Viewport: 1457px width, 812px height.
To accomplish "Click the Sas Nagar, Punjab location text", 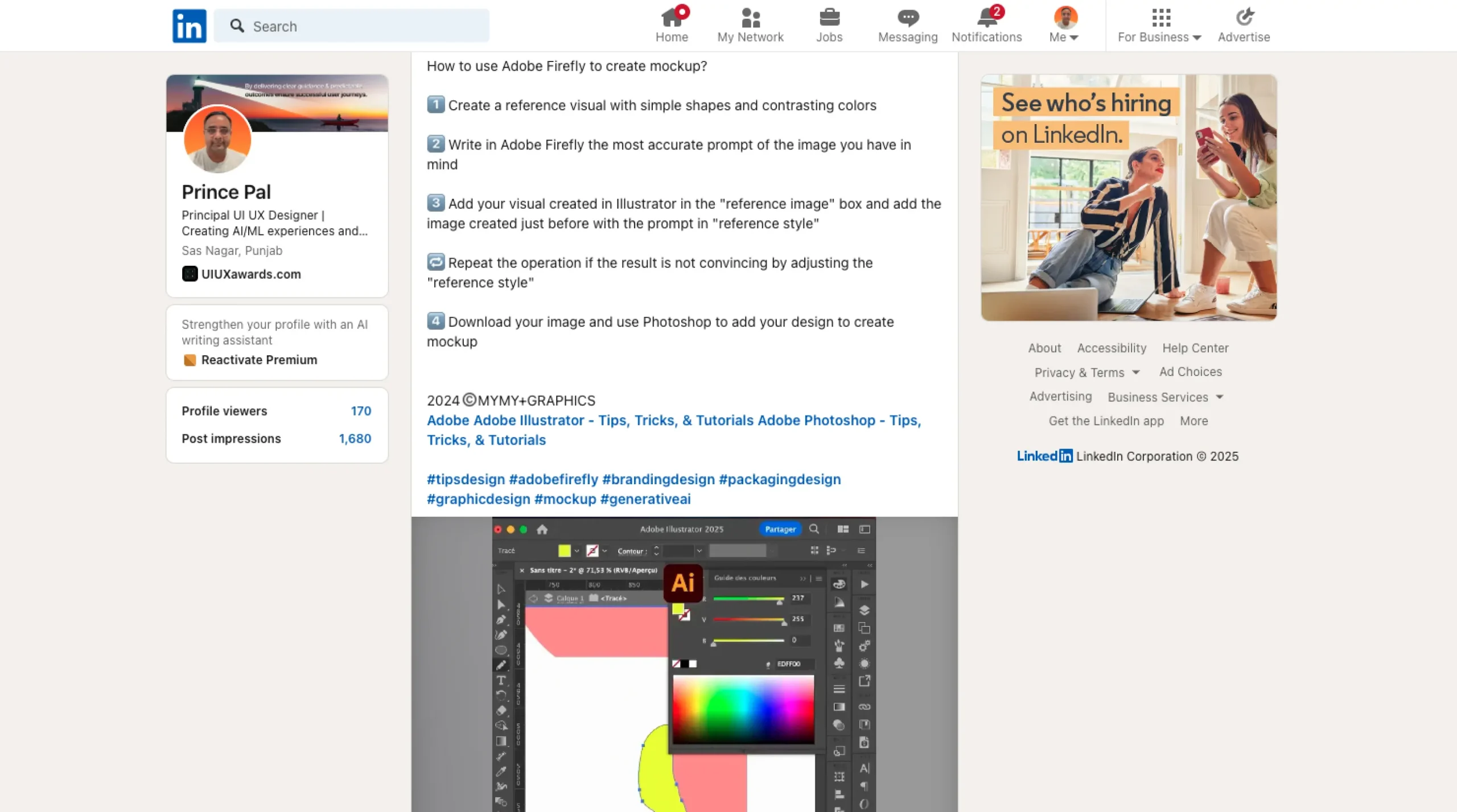I will [x=232, y=250].
